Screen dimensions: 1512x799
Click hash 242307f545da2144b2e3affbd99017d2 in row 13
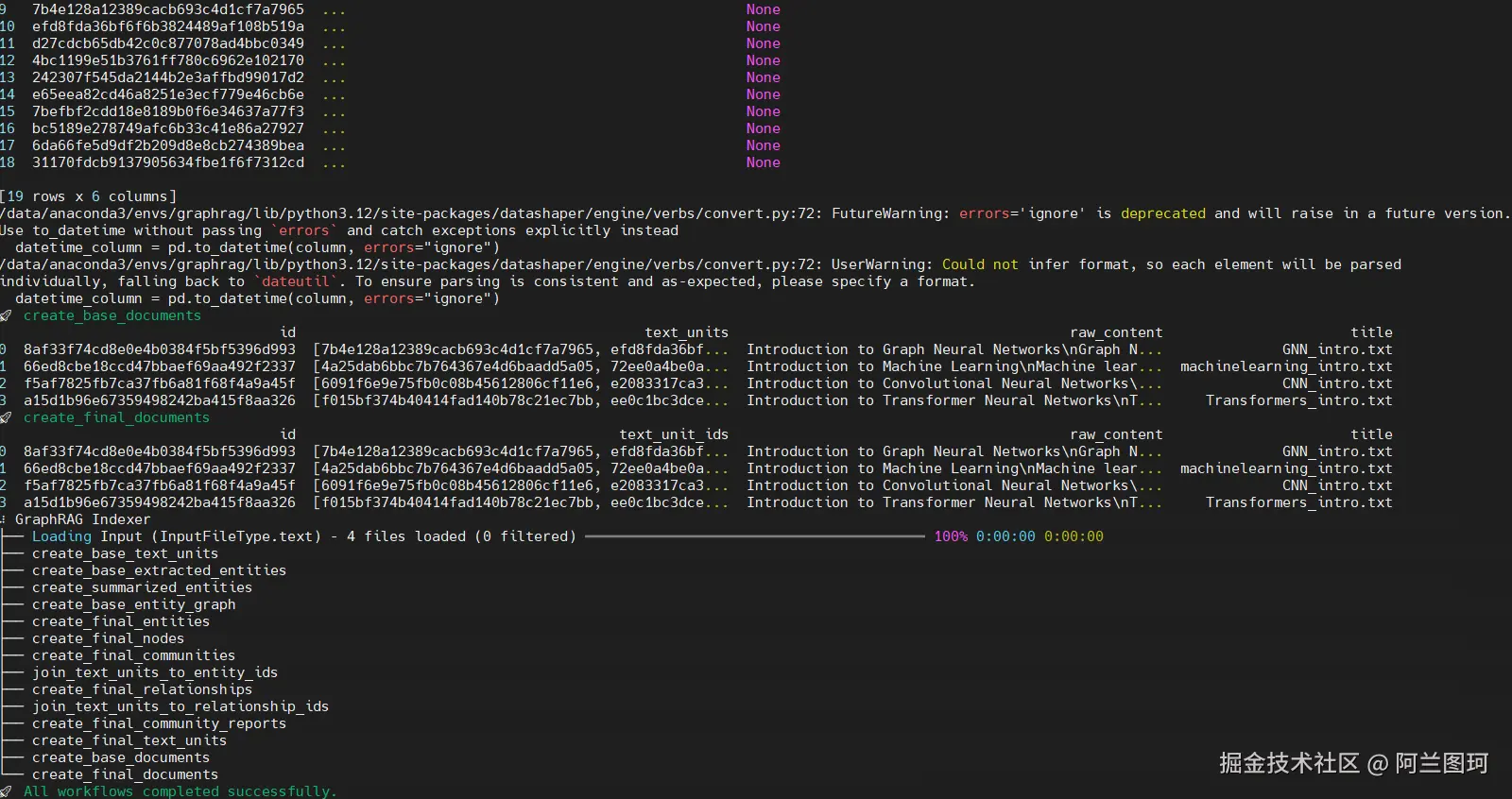point(168,77)
